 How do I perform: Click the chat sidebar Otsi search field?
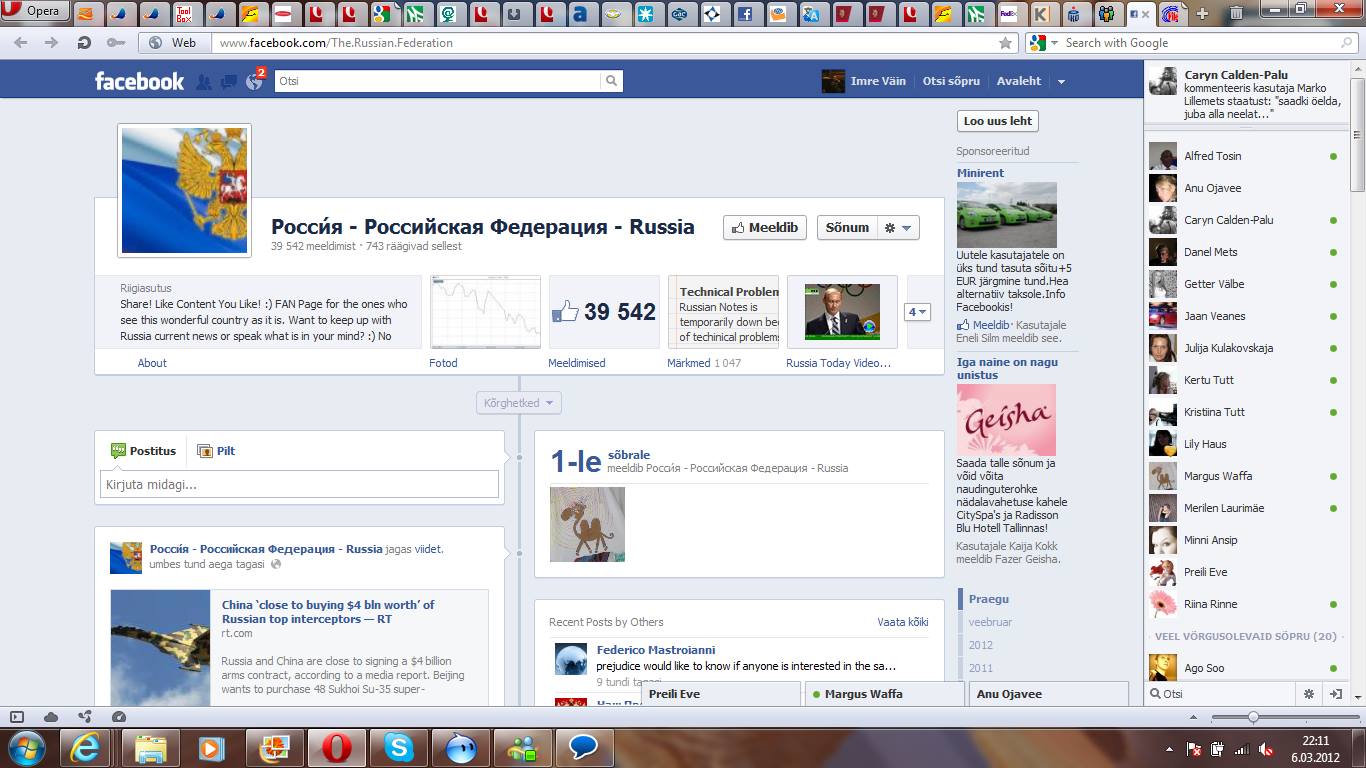coord(1222,694)
